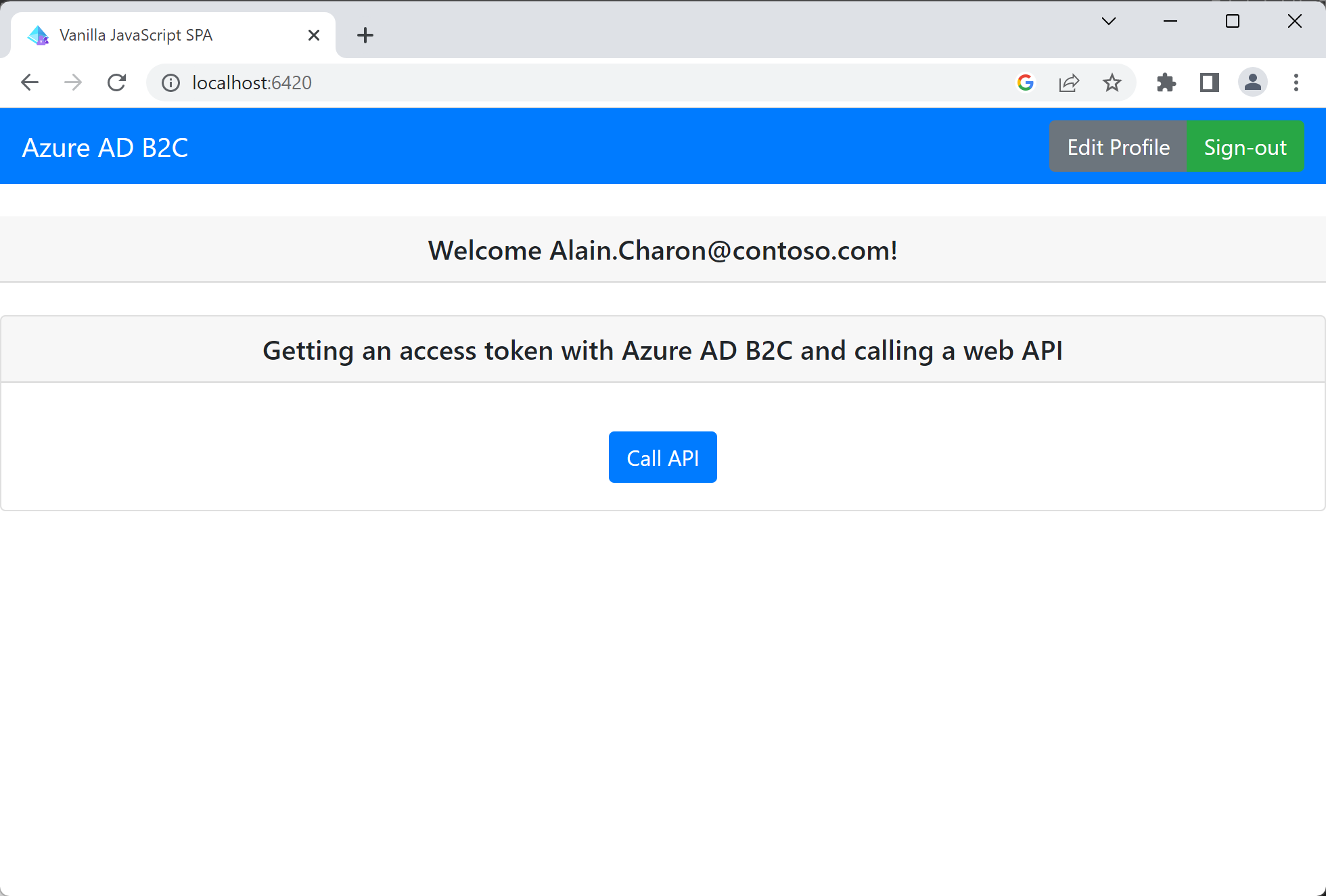Click the browser extensions puzzle icon

1166,83
